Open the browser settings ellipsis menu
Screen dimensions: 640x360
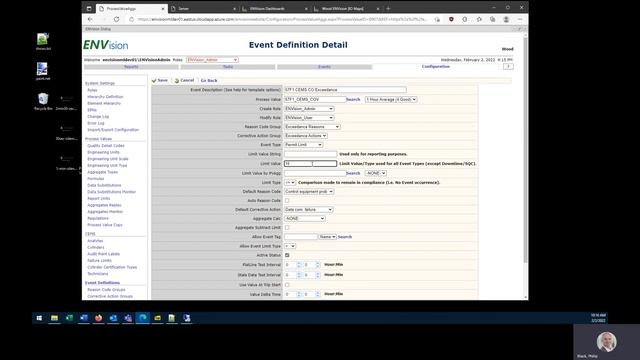click(x=520, y=19)
